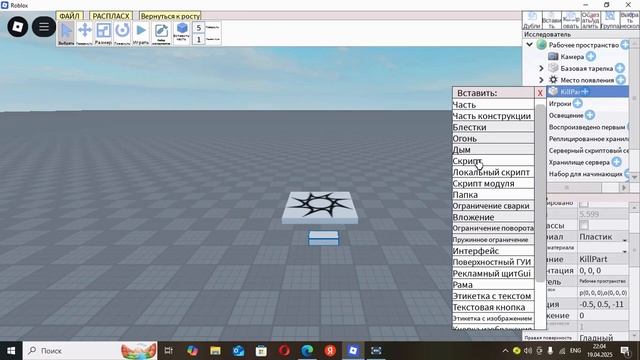The image size is (640, 360).
Task: Add object via plus next to Рабочее пространство
Action: tap(625, 45)
